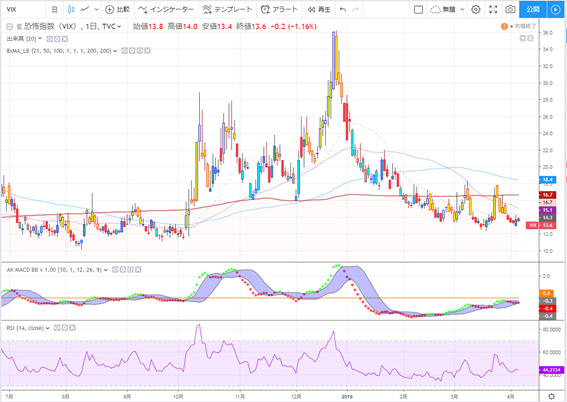Click the 始値13.8 open value
Screen dimensions: 567x402
pyautogui.click(x=148, y=26)
